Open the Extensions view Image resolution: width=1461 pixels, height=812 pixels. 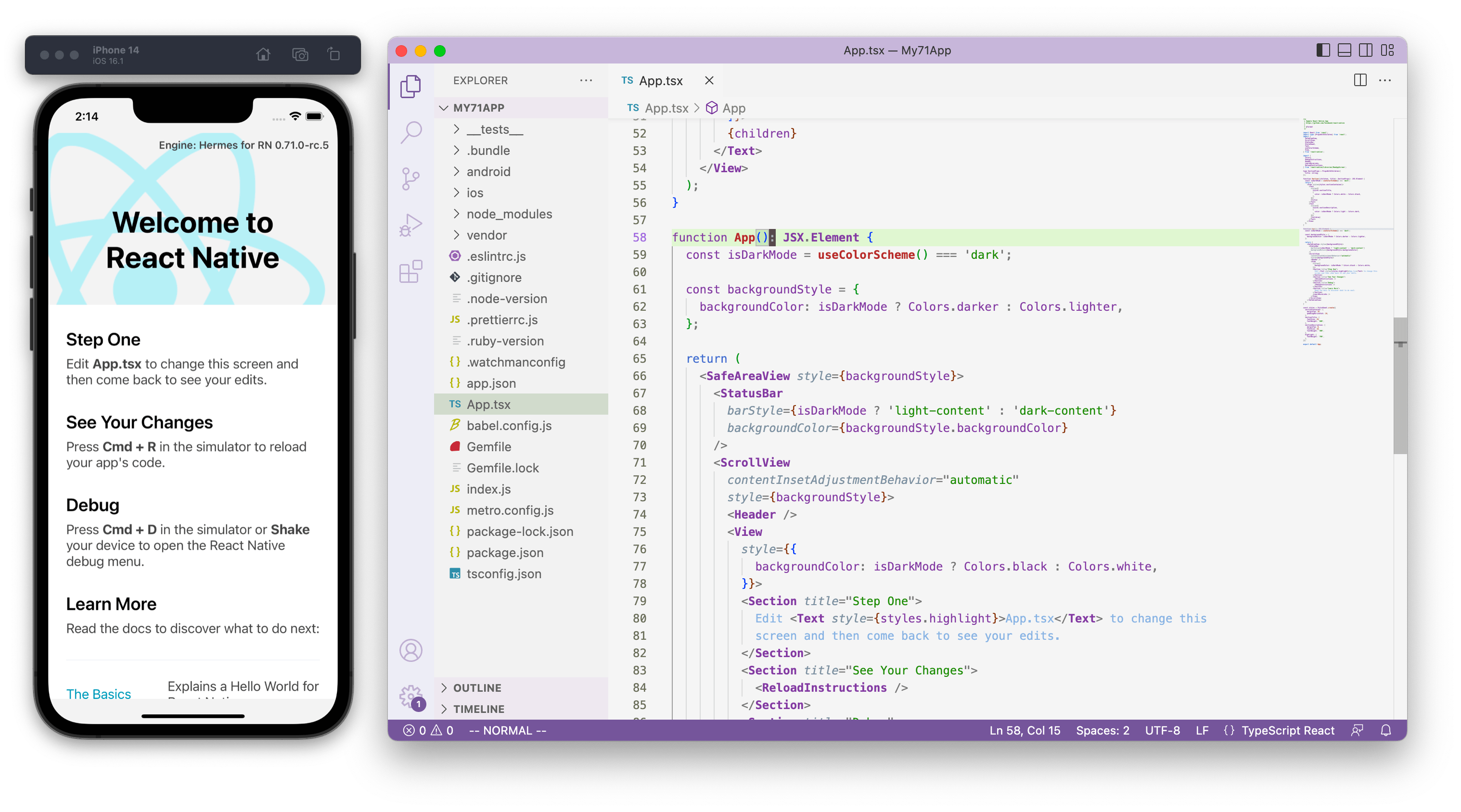click(x=410, y=272)
